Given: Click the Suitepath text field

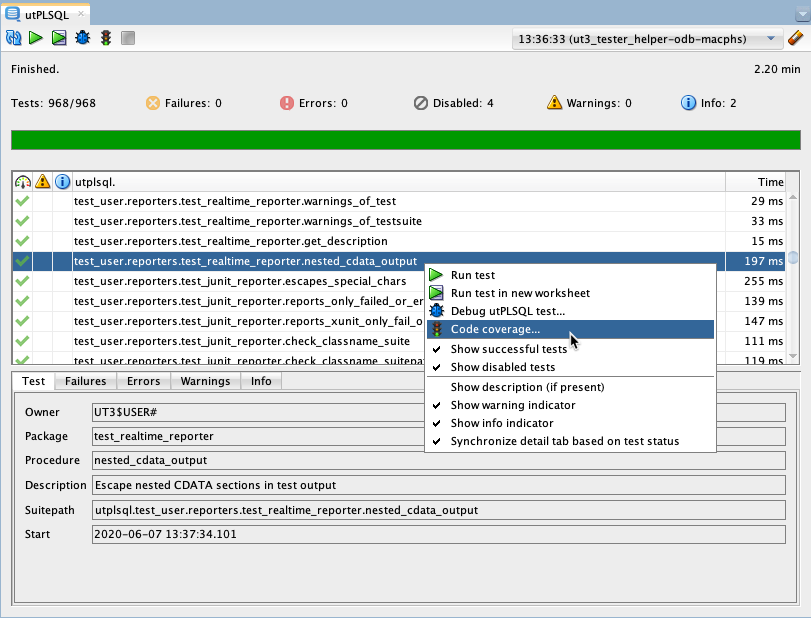Looking at the screenshot, I should [x=437, y=510].
